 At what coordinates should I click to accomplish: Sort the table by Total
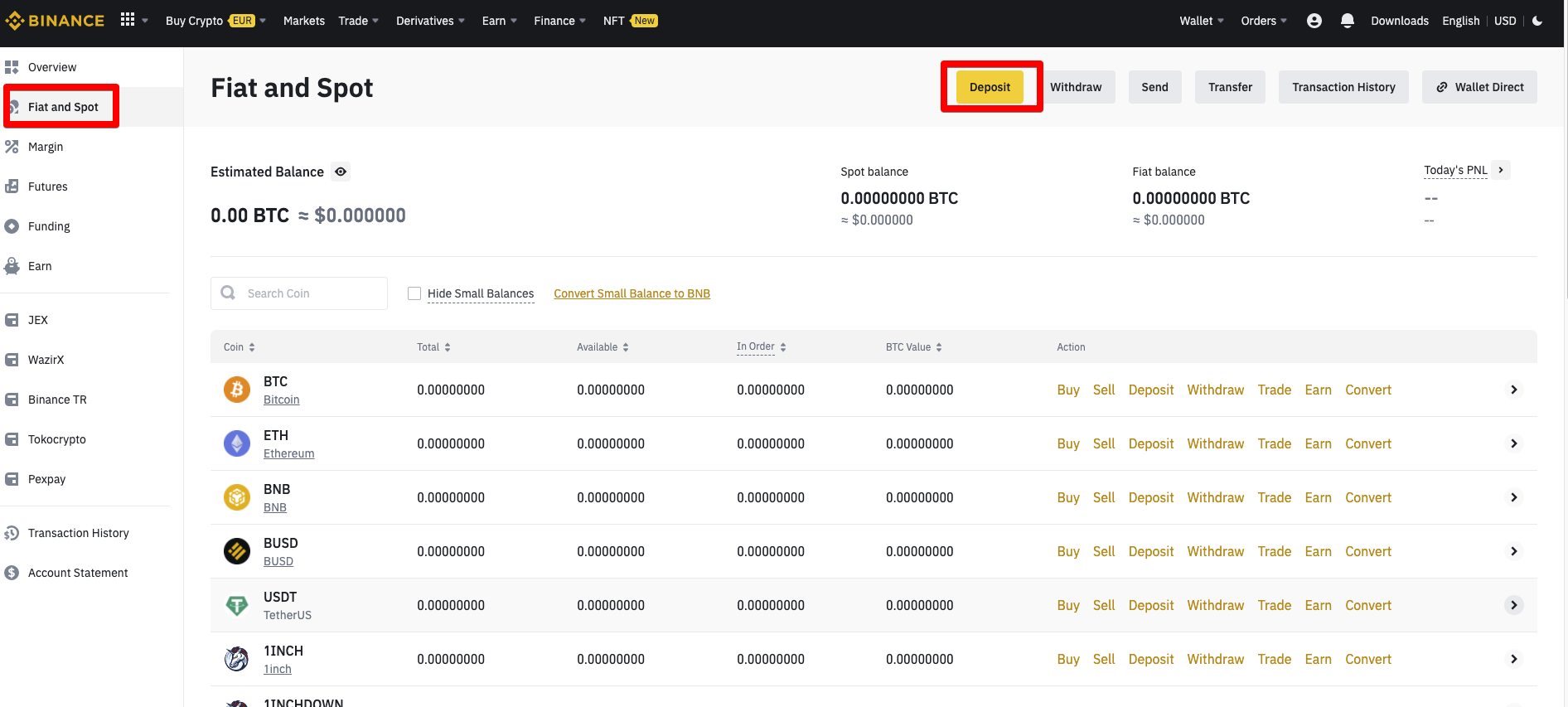click(433, 347)
